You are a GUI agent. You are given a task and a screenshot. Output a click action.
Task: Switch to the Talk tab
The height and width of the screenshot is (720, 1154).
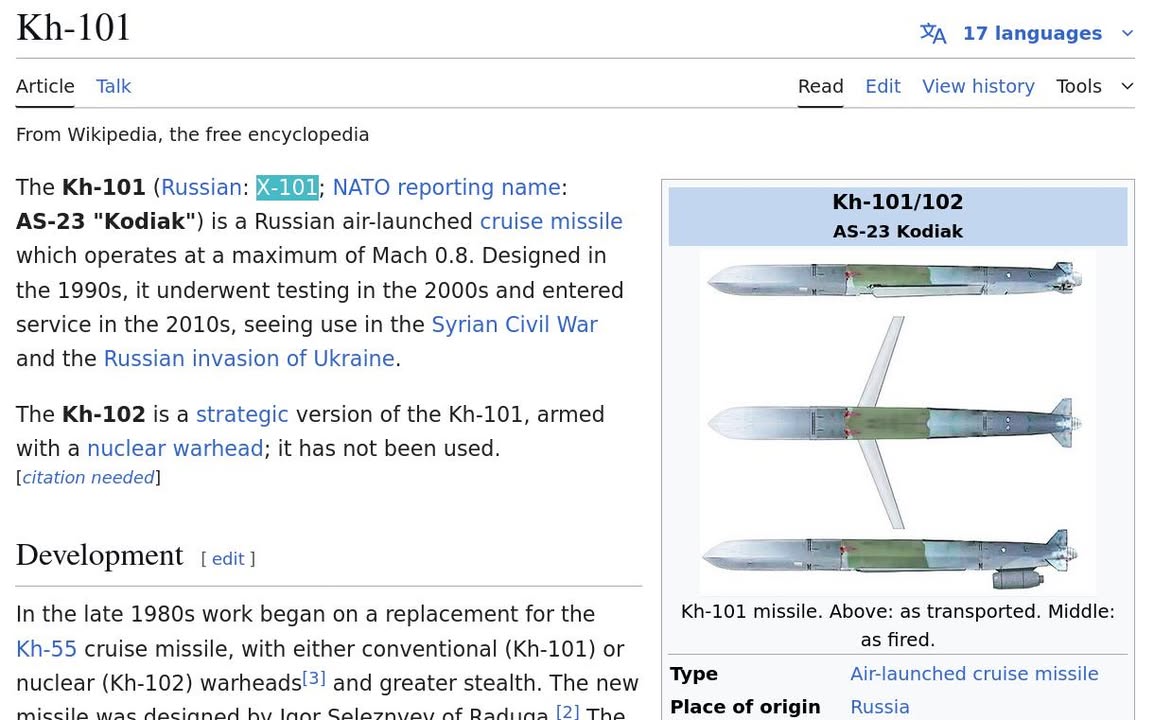pyautogui.click(x=113, y=87)
